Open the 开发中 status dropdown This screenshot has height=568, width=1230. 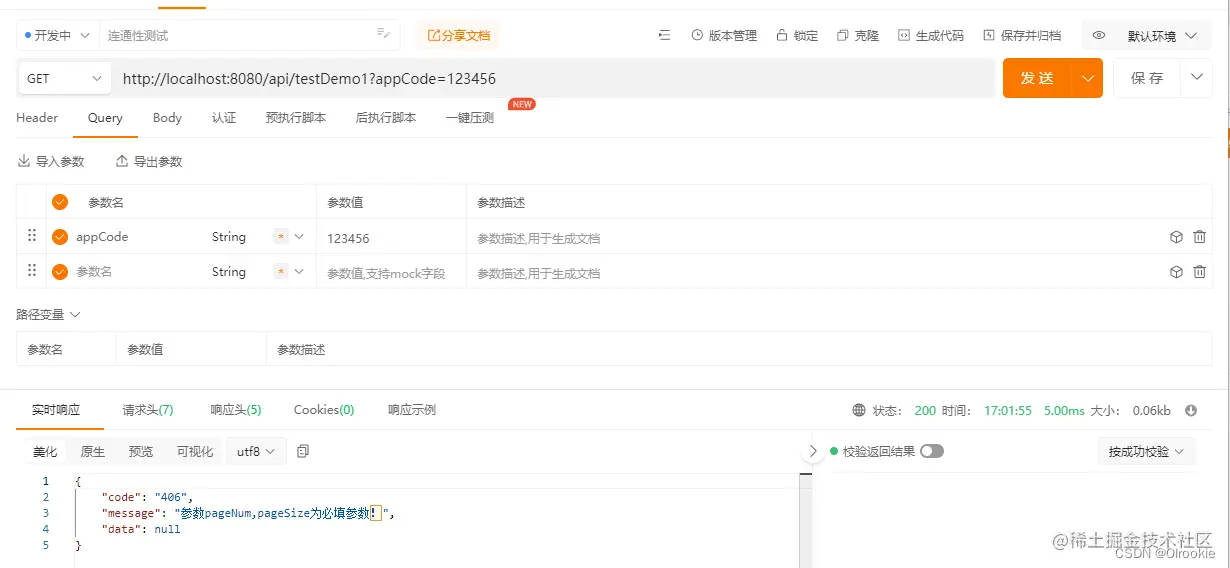(x=57, y=35)
